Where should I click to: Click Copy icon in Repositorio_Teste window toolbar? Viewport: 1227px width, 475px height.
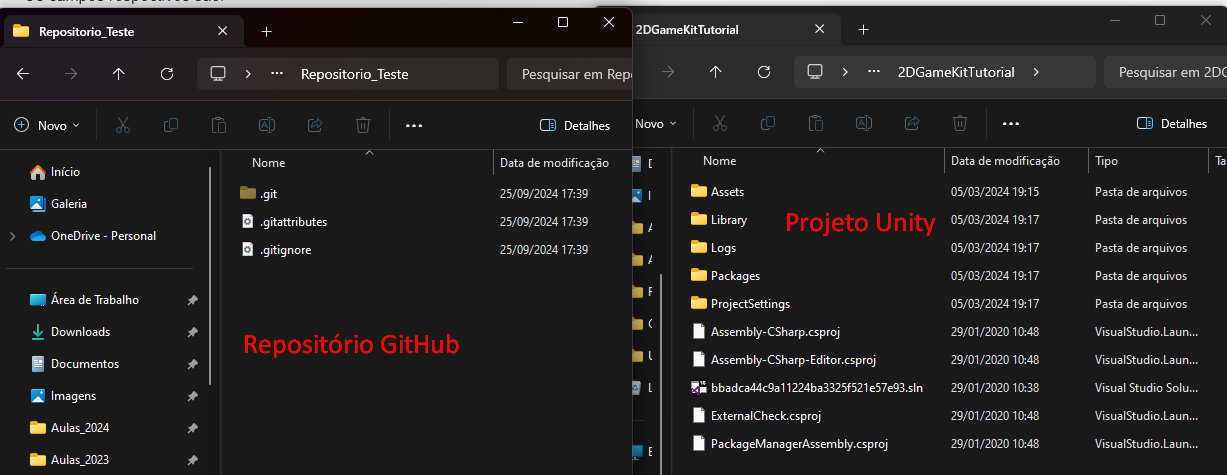171,125
